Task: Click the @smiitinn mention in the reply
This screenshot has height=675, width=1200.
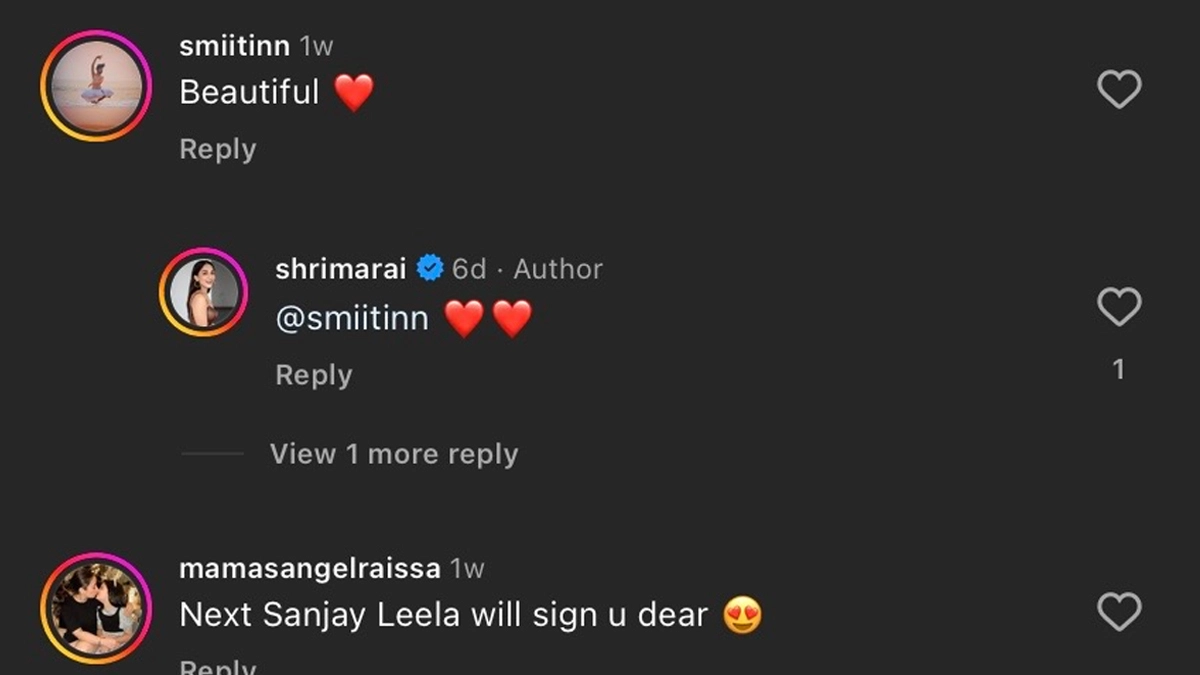Action: [x=352, y=319]
